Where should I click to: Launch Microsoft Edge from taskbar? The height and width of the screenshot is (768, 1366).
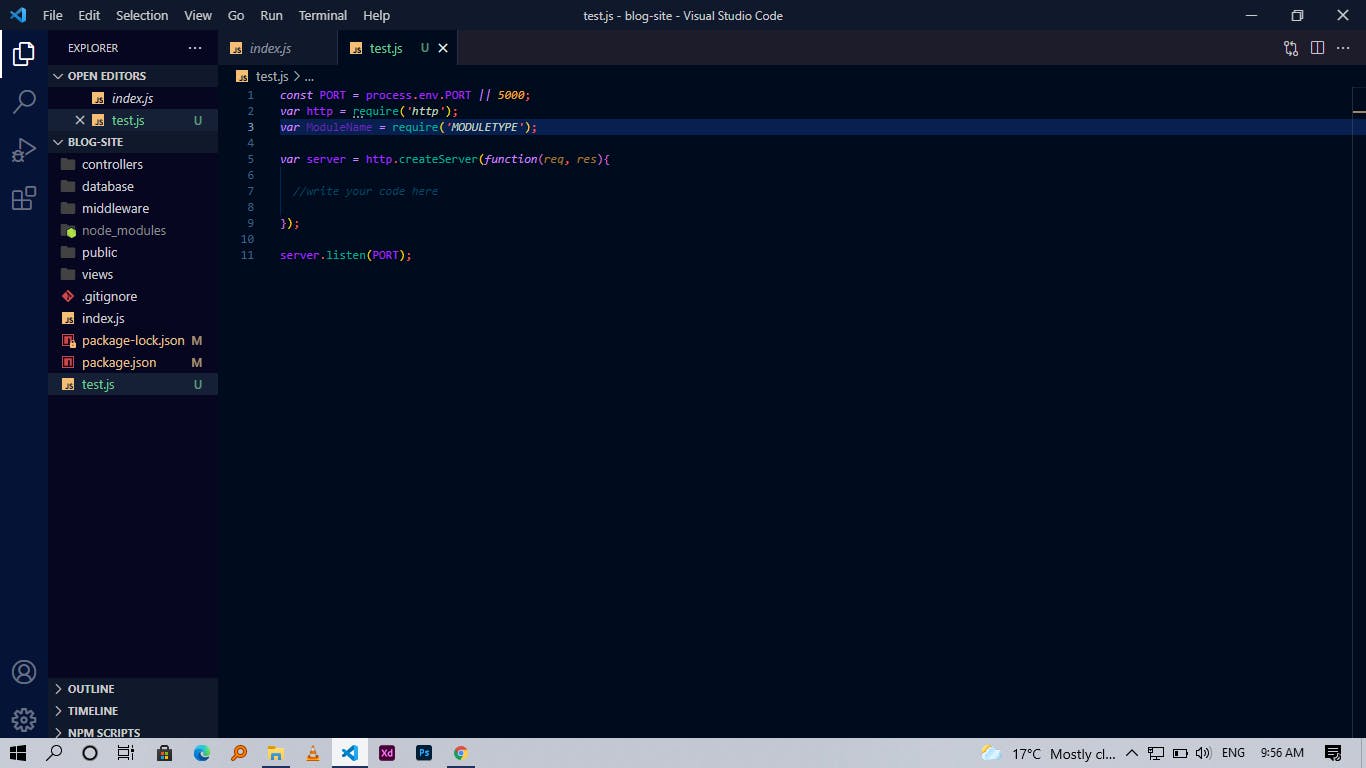point(202,753)
